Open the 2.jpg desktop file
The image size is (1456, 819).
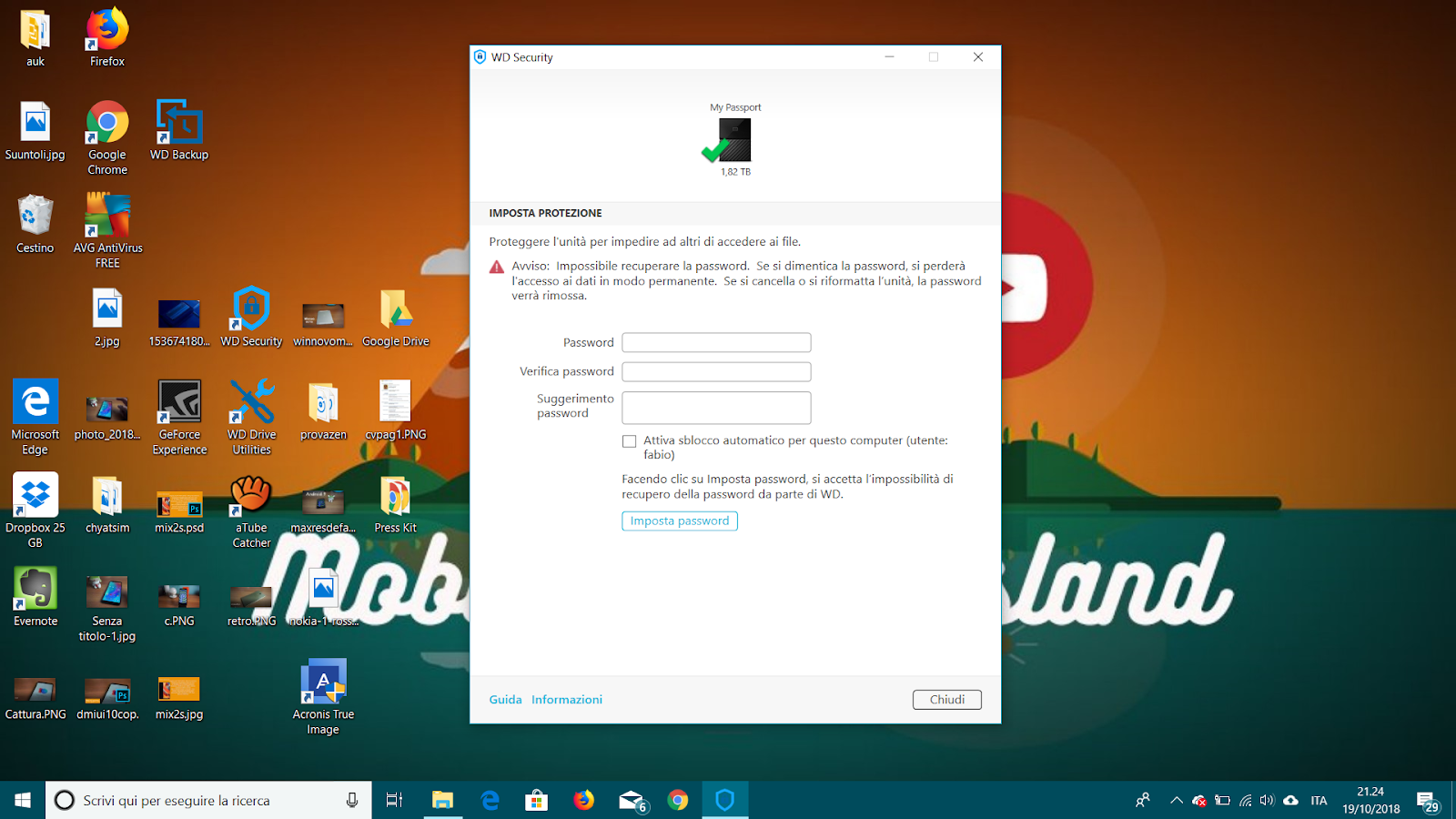pos(107,317)
